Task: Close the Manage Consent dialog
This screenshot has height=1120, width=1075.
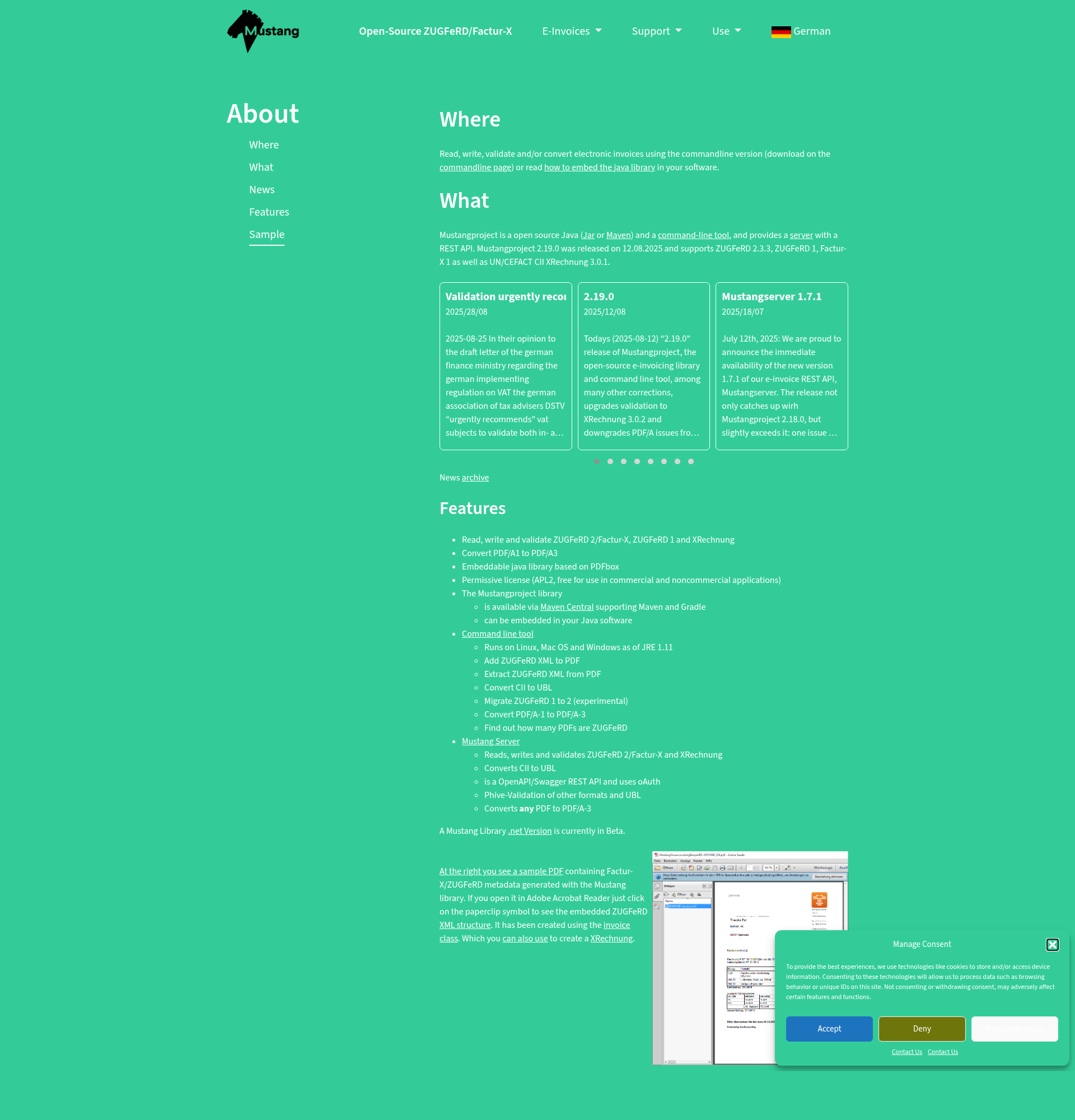Action: [1052, 945]
